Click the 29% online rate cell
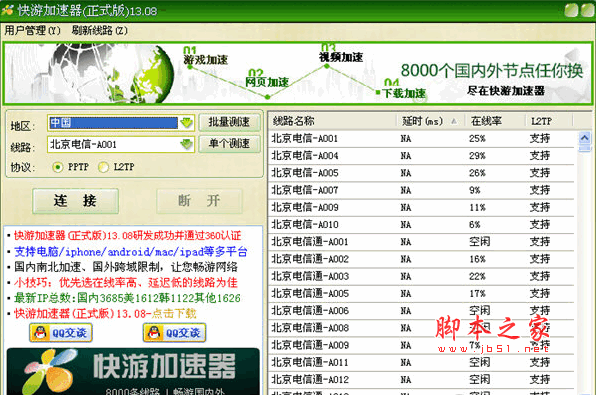596x395 pixels. click(x=477, y=156)
